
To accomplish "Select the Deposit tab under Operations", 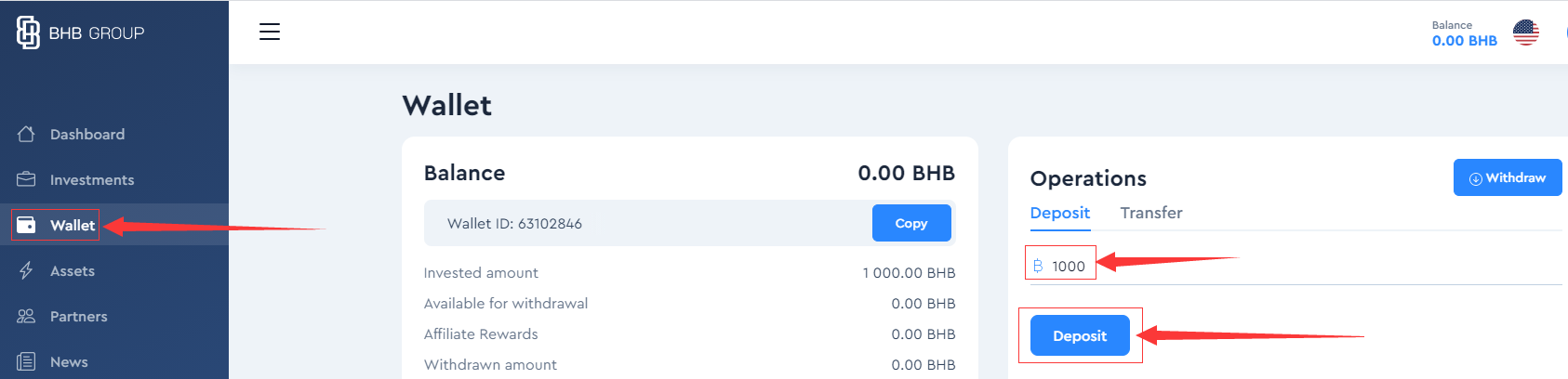I will point(1059,213).
